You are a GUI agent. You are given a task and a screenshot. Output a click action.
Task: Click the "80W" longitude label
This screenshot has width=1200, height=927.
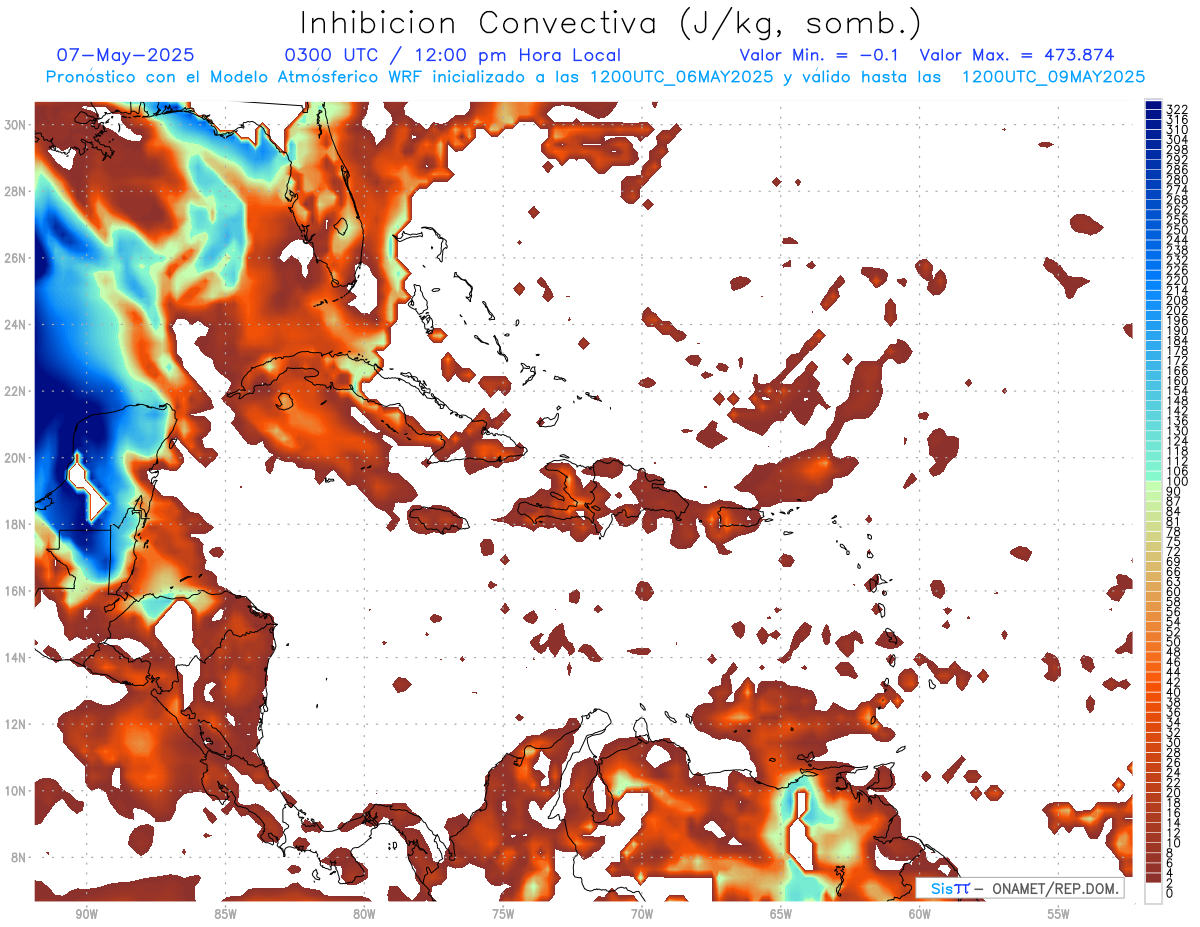pos(364,914)
